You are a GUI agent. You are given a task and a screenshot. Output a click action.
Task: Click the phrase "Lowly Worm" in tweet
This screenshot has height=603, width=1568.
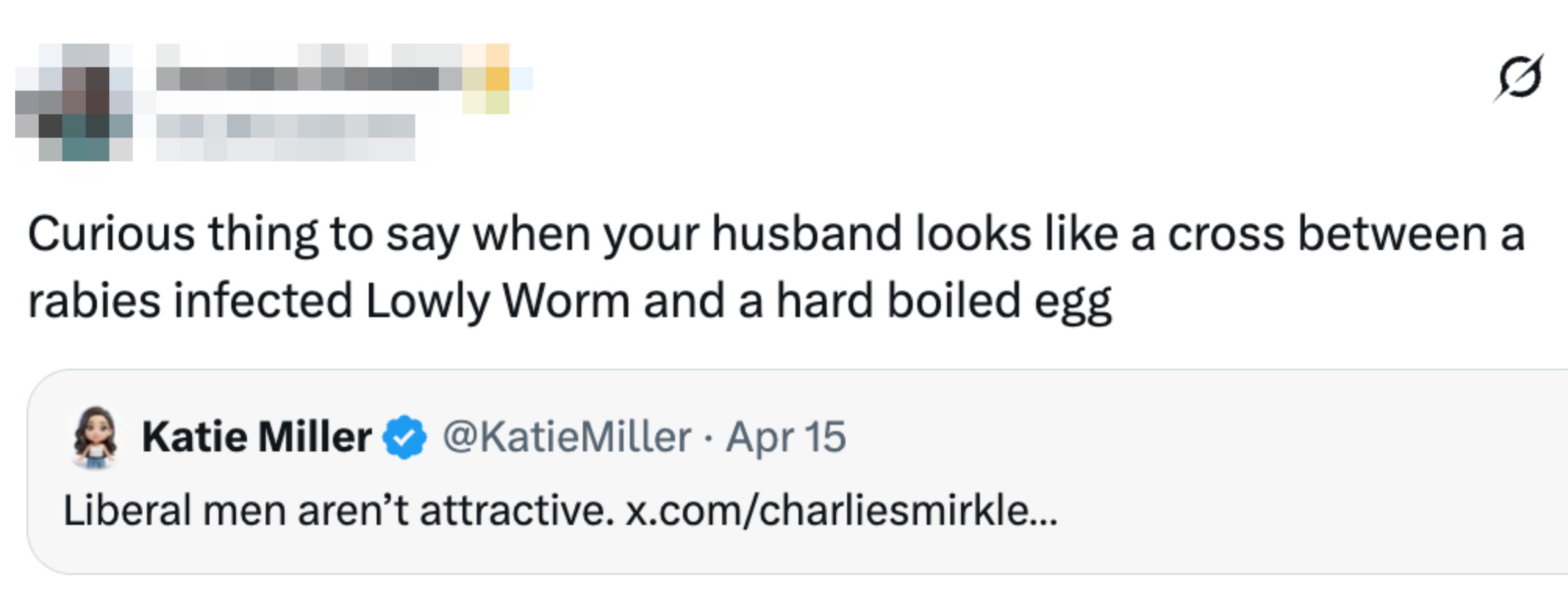pos(498,301)
